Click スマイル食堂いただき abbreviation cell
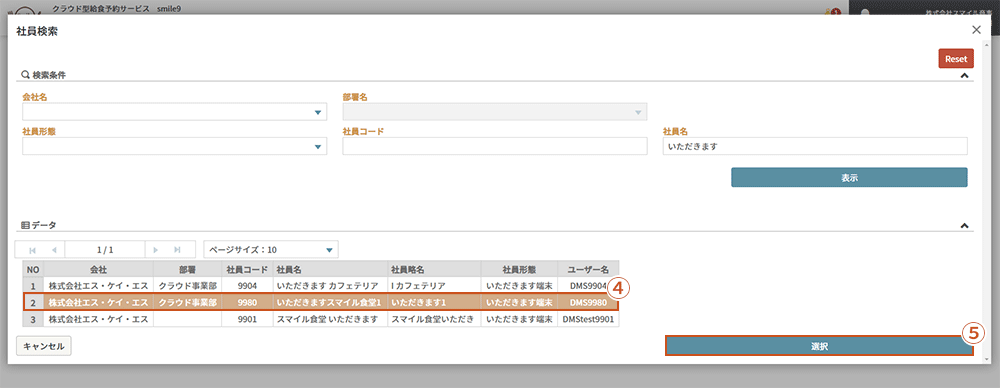Viewport: 1000px width, 388px height. pyautogui.click(x=434, y=319)
